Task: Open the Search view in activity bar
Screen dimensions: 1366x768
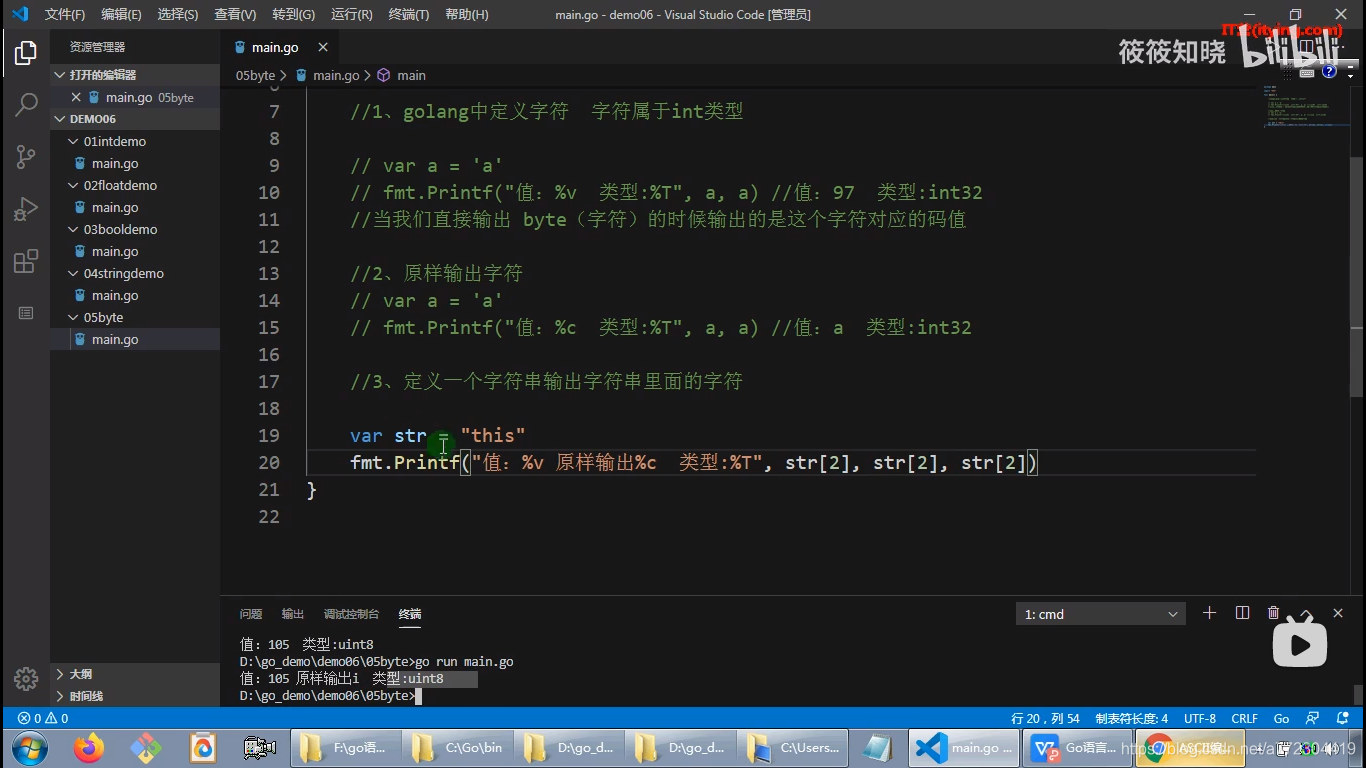Action: coord(26,105)
